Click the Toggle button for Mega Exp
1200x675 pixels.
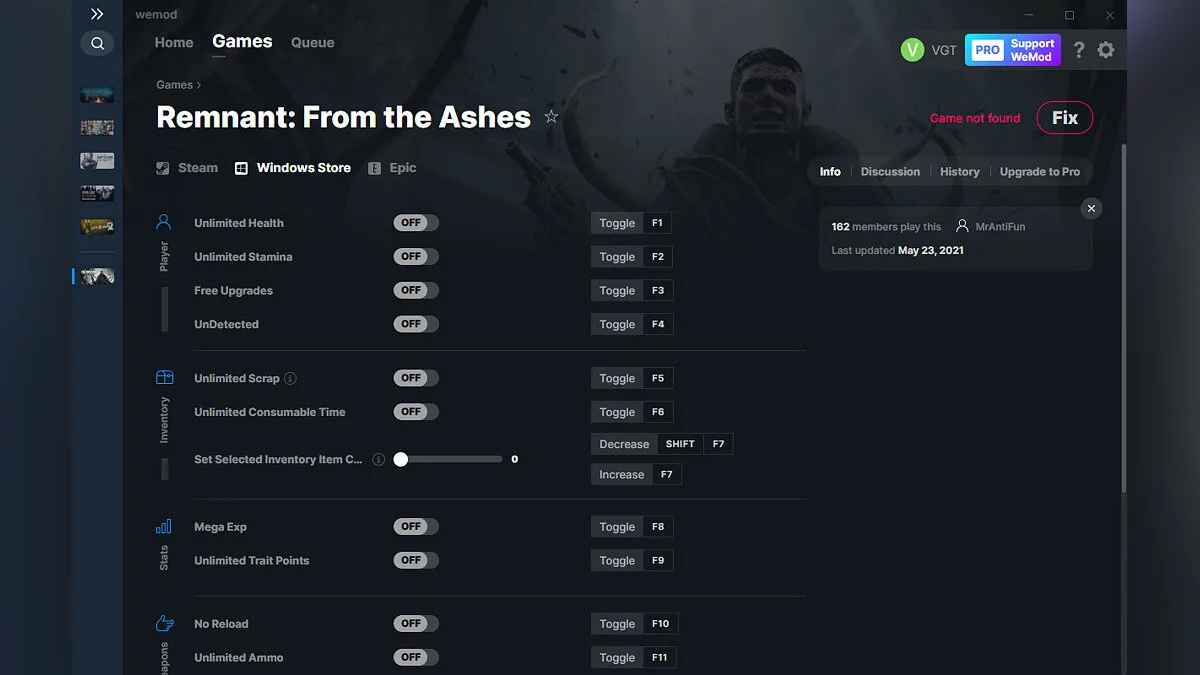point(617,526)
